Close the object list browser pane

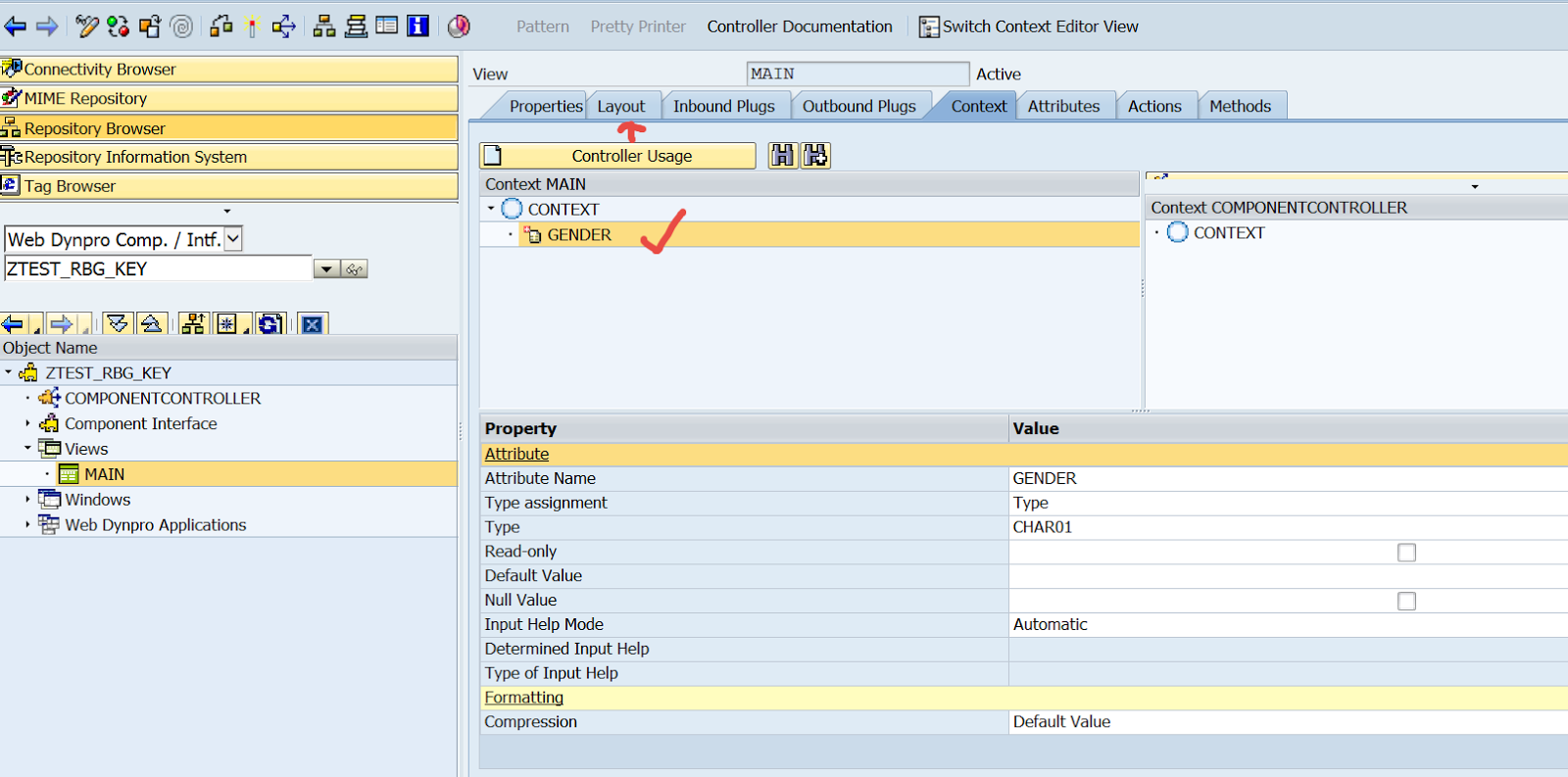(312, 324)
